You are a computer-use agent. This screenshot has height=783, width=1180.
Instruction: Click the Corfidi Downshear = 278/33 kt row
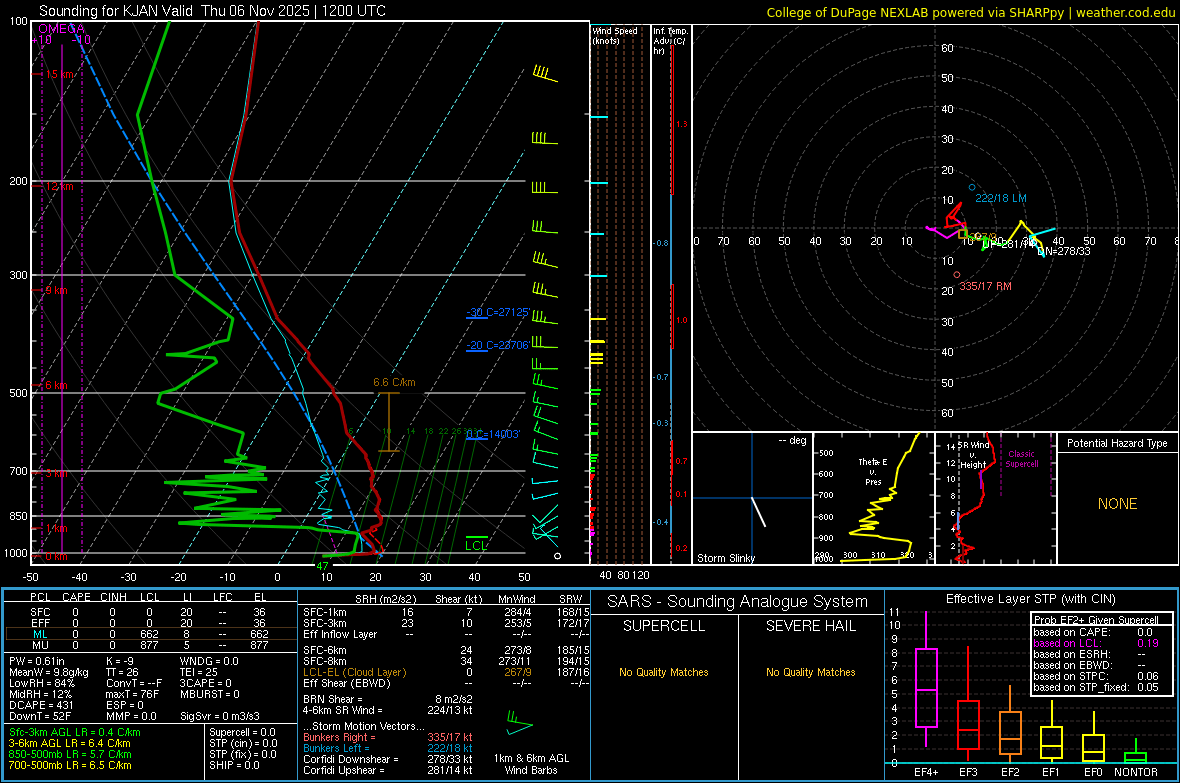point(388,760)
